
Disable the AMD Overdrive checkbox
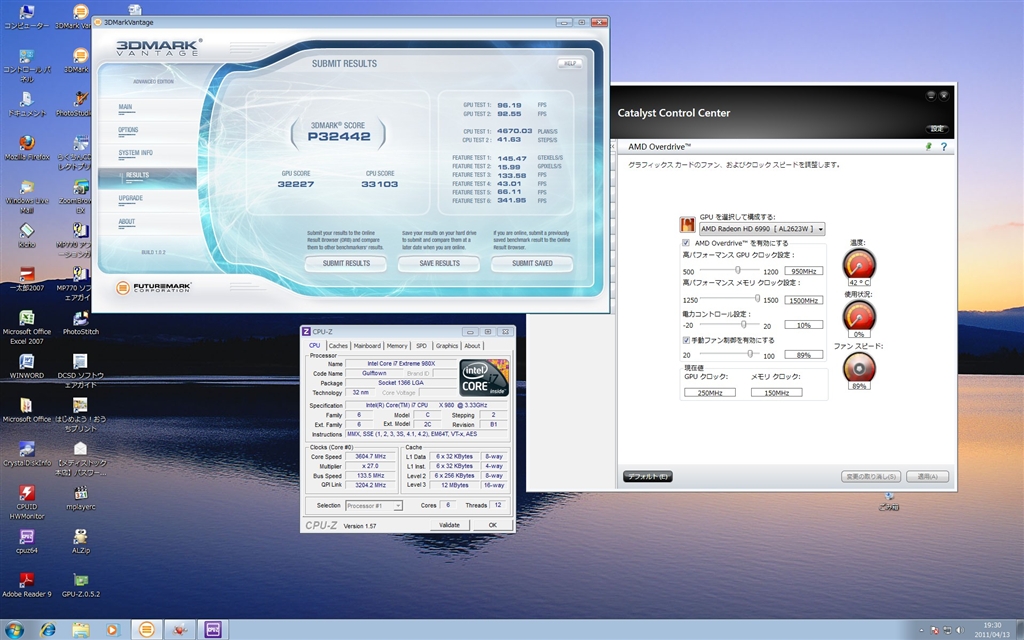coord(685,243)
